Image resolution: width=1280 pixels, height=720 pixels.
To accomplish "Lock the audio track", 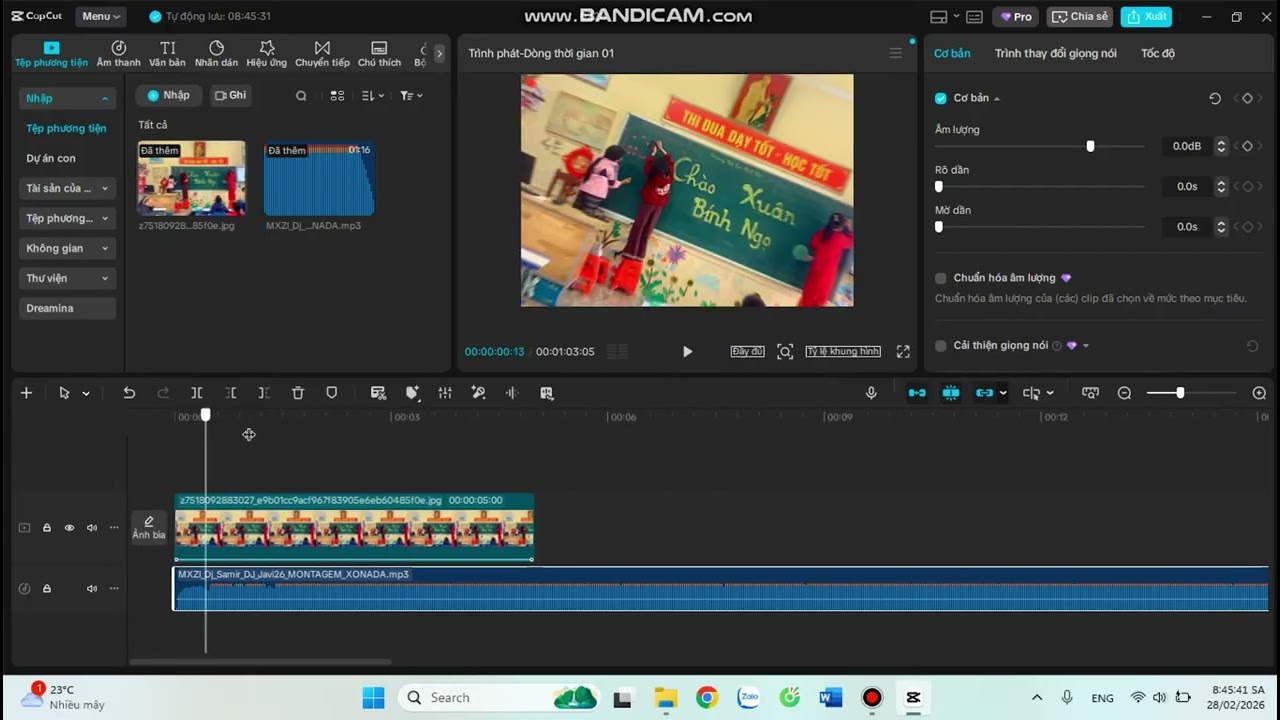I will 46,589.
